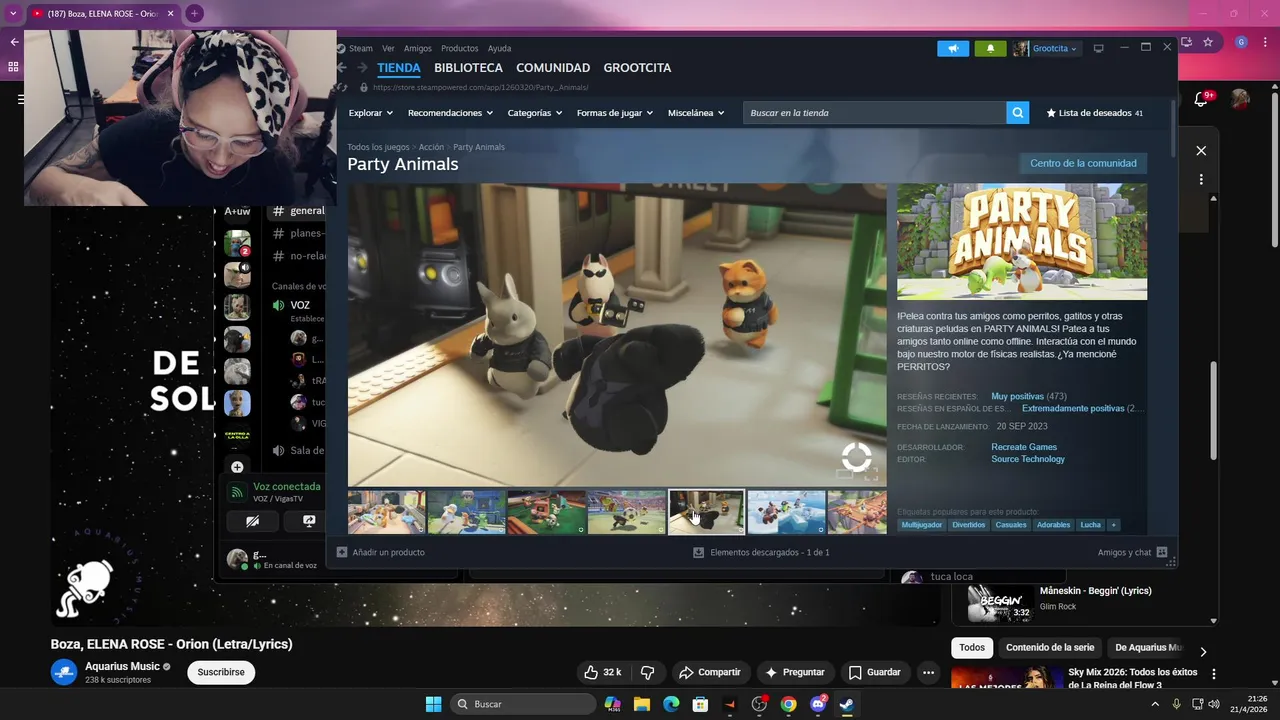Open the Discord server with red badge 2
1280x720 pixels.
tap(237, 243)
